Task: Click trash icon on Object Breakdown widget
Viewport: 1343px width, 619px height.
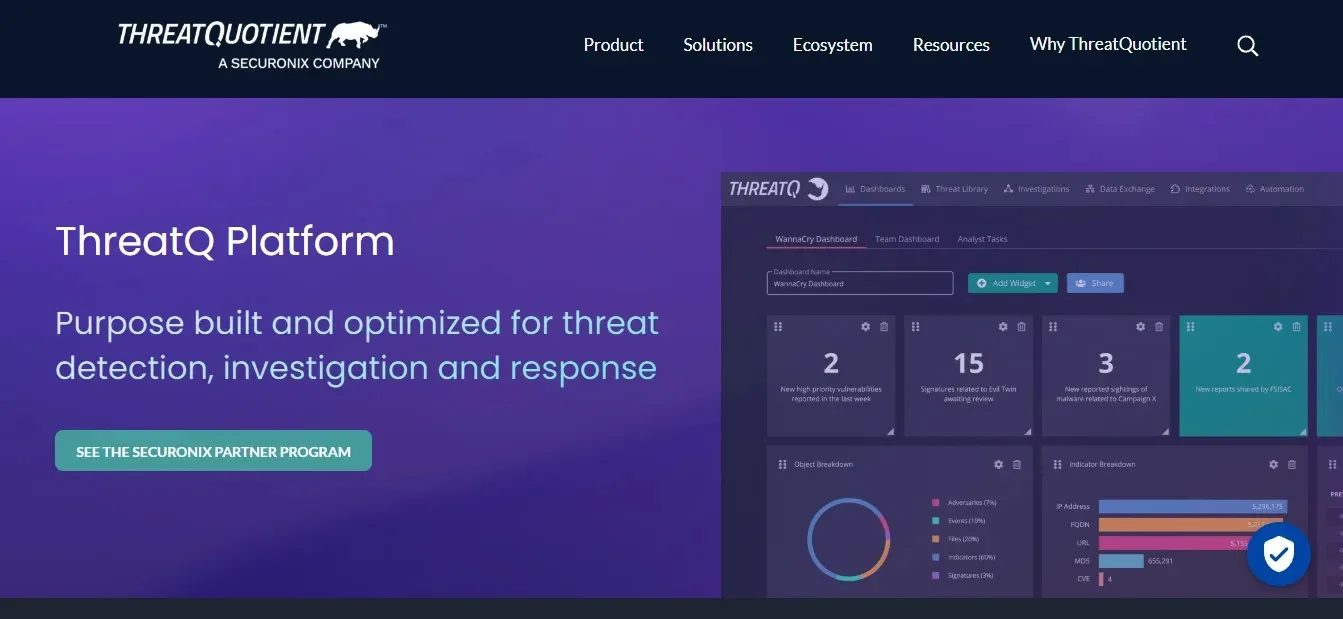Action: pyautogui.click(x=1017, y=464)
